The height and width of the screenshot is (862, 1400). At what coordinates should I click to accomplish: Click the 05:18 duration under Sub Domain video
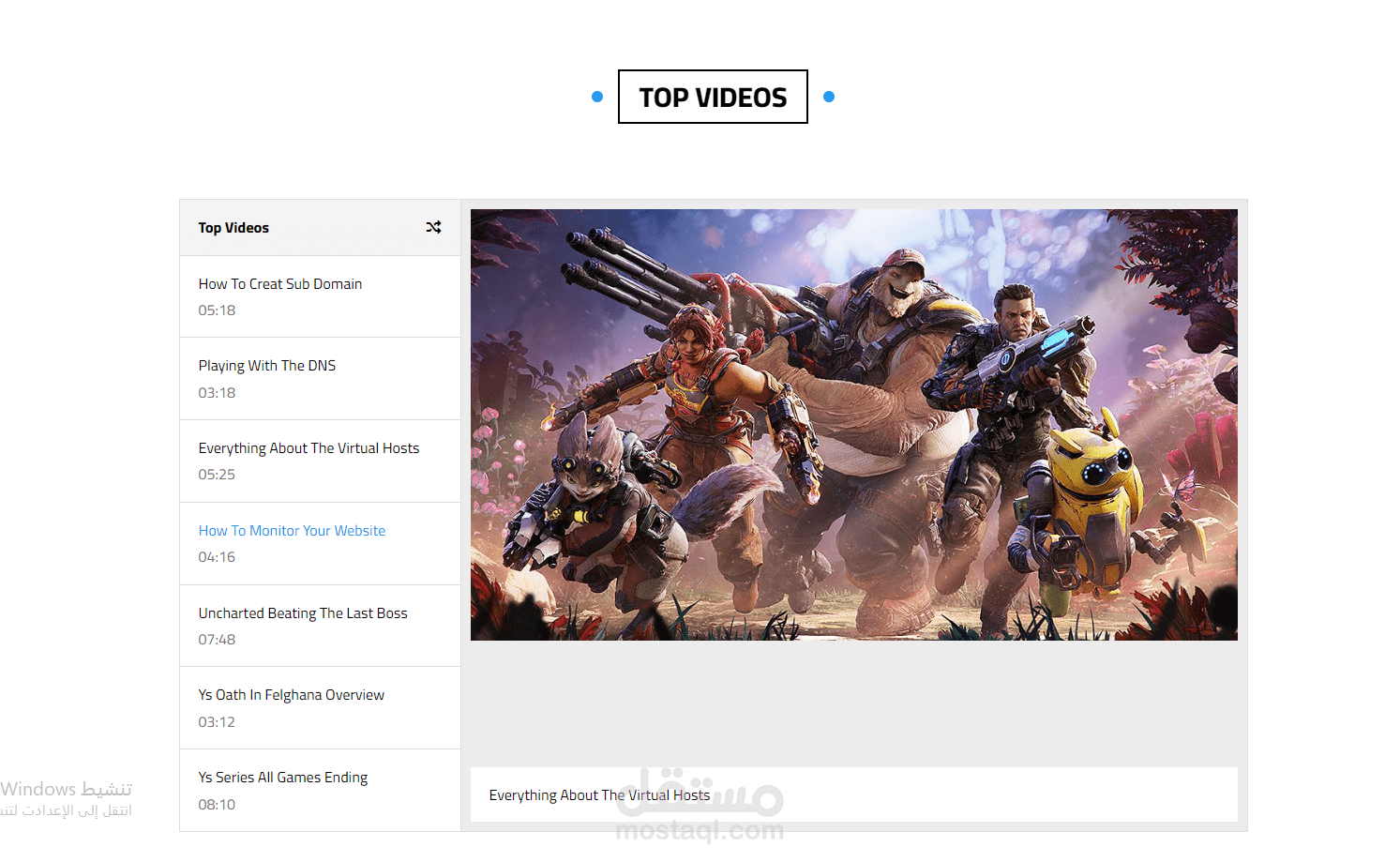click(x=217, y=310)
